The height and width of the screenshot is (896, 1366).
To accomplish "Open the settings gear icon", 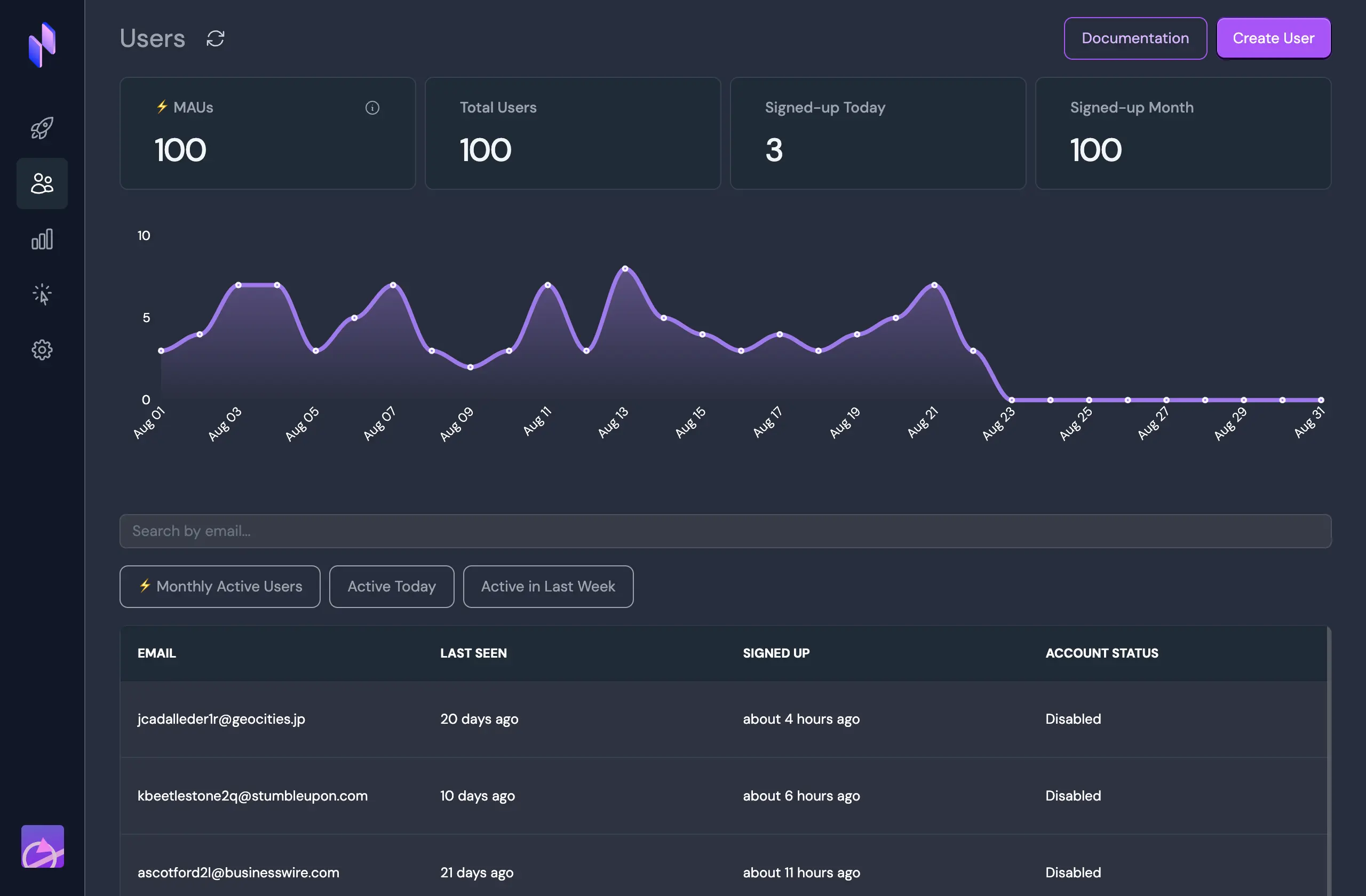I will coord(42,350).
